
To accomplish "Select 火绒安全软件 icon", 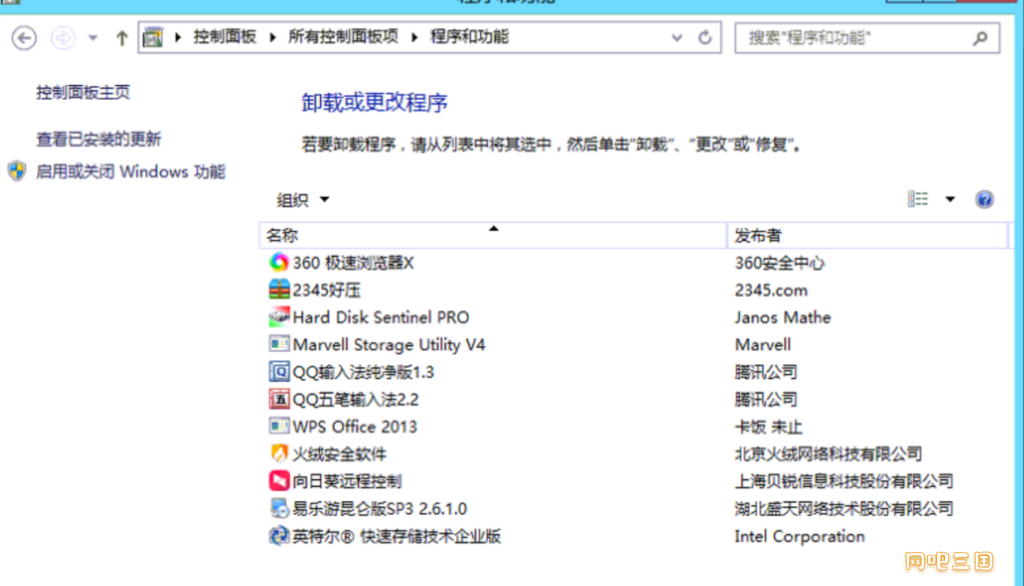I will (x=279, y=453).
